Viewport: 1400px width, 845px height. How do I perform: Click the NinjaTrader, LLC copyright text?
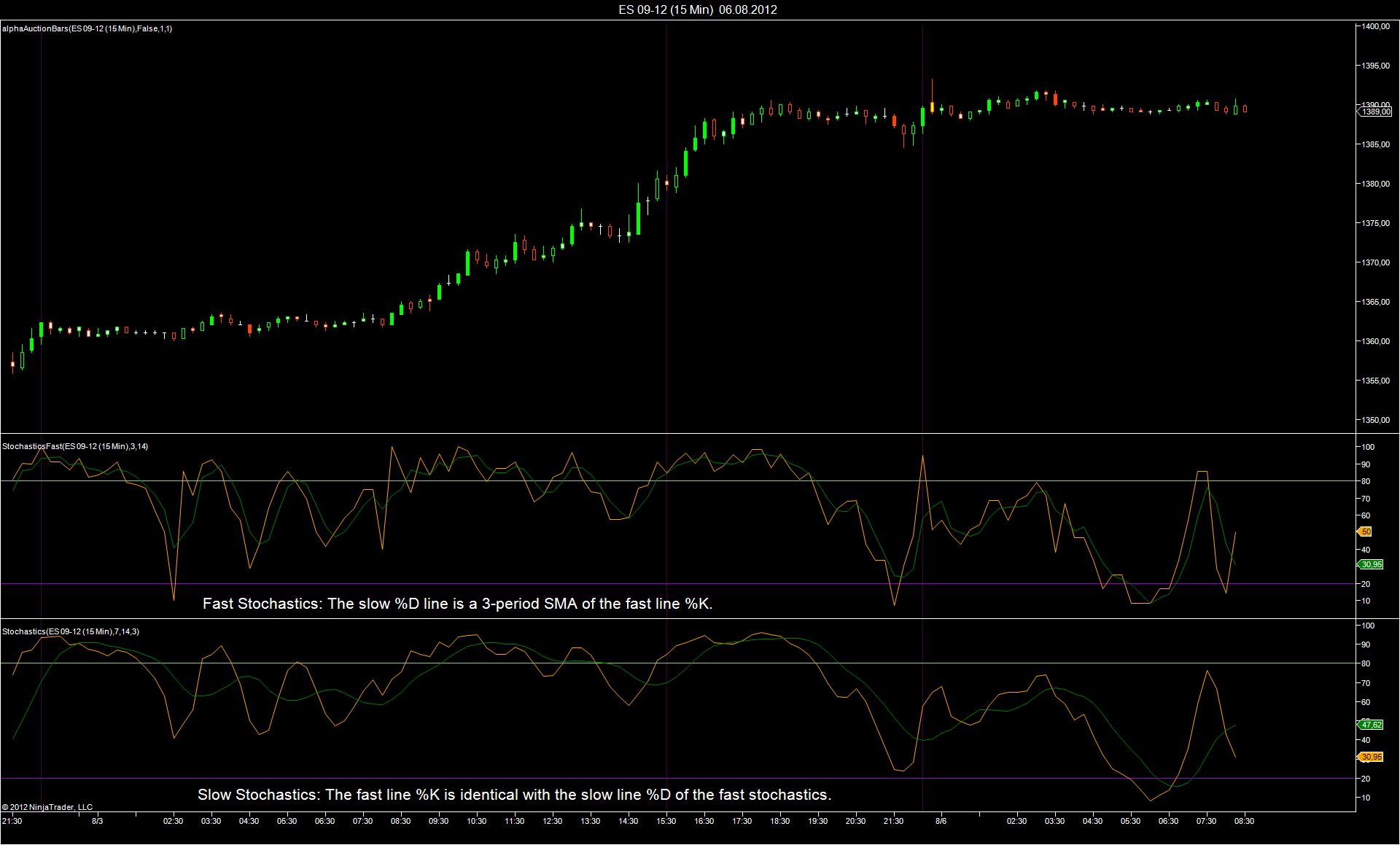tap(47, 807)
